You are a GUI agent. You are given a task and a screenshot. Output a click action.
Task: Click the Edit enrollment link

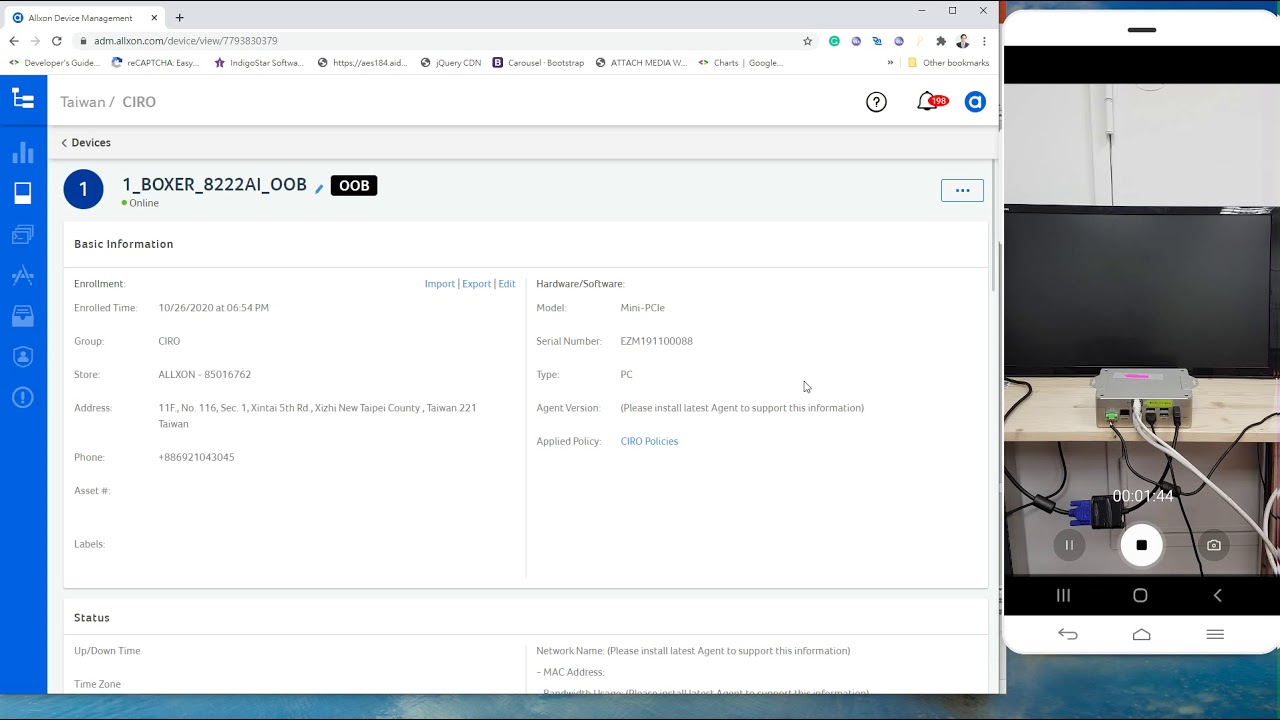[x=507, y=284]
